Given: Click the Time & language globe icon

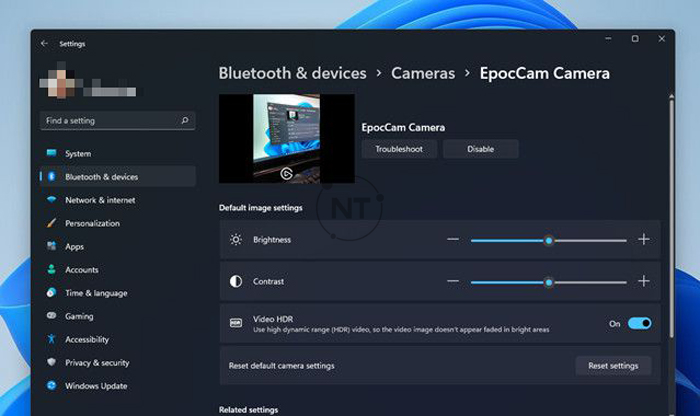Looking at the screenshot, I should tap(51, 292).
